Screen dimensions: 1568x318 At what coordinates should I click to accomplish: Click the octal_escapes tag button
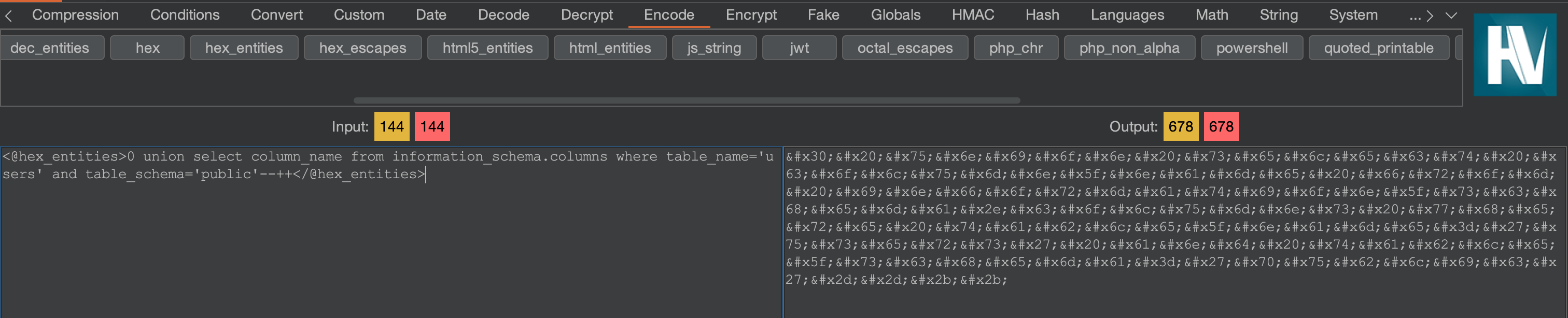tap(904, 48)
